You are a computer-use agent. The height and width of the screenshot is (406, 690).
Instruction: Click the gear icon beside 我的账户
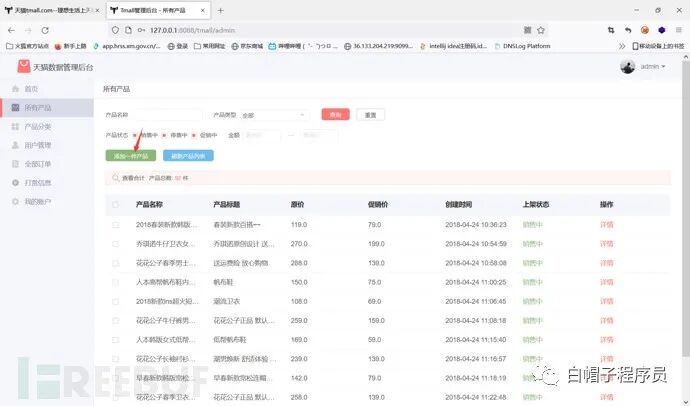point(15,201)
